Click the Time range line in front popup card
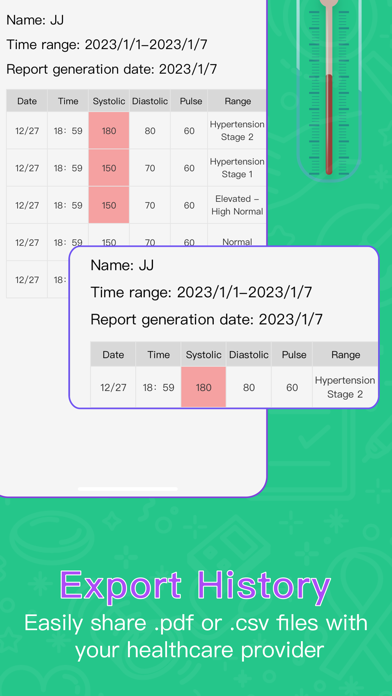Image resolution: width=392 pixels, height=696 pixels. click(201, 292)
